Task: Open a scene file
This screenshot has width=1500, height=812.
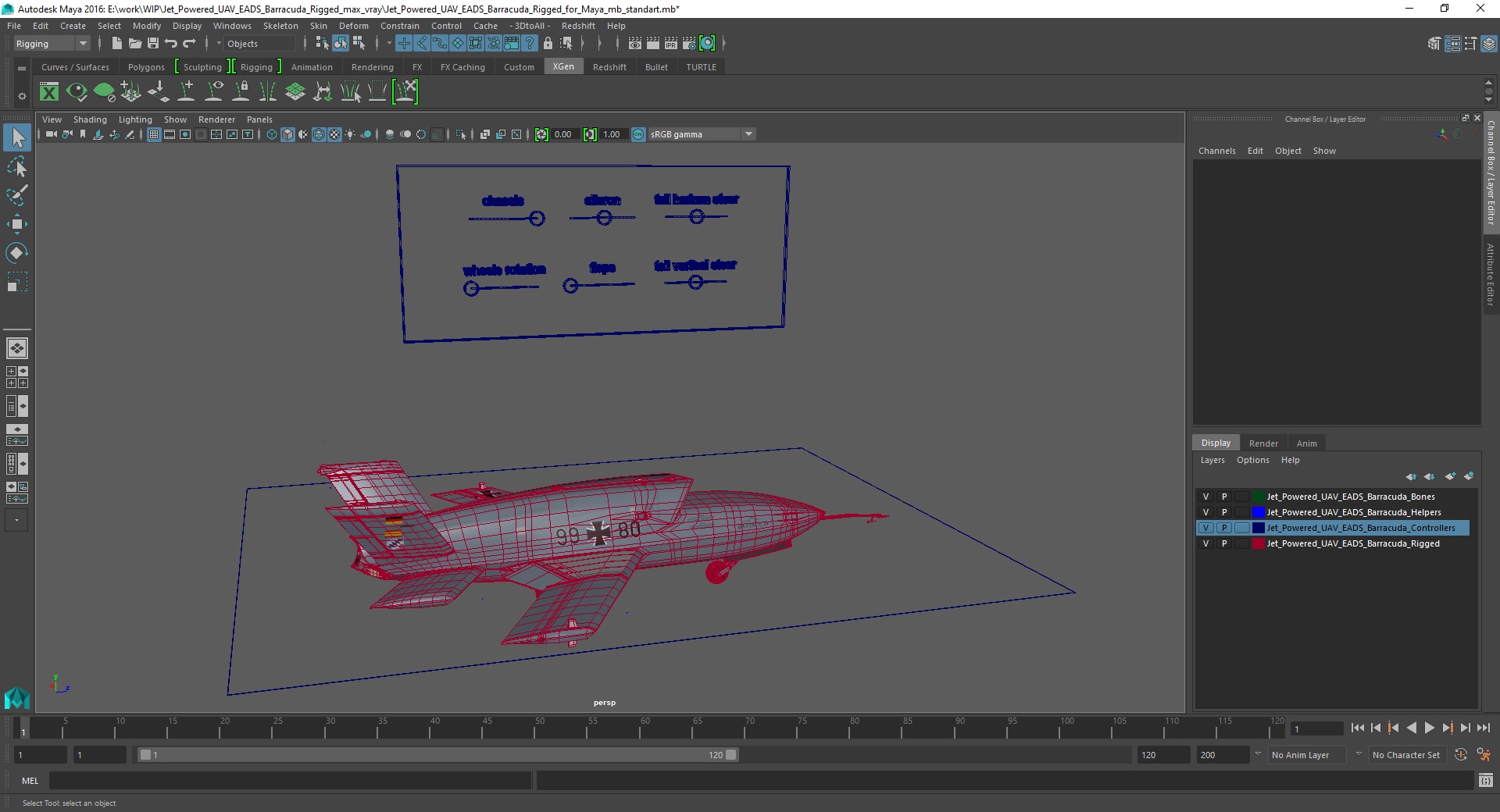Action: [x=135, y=44]
